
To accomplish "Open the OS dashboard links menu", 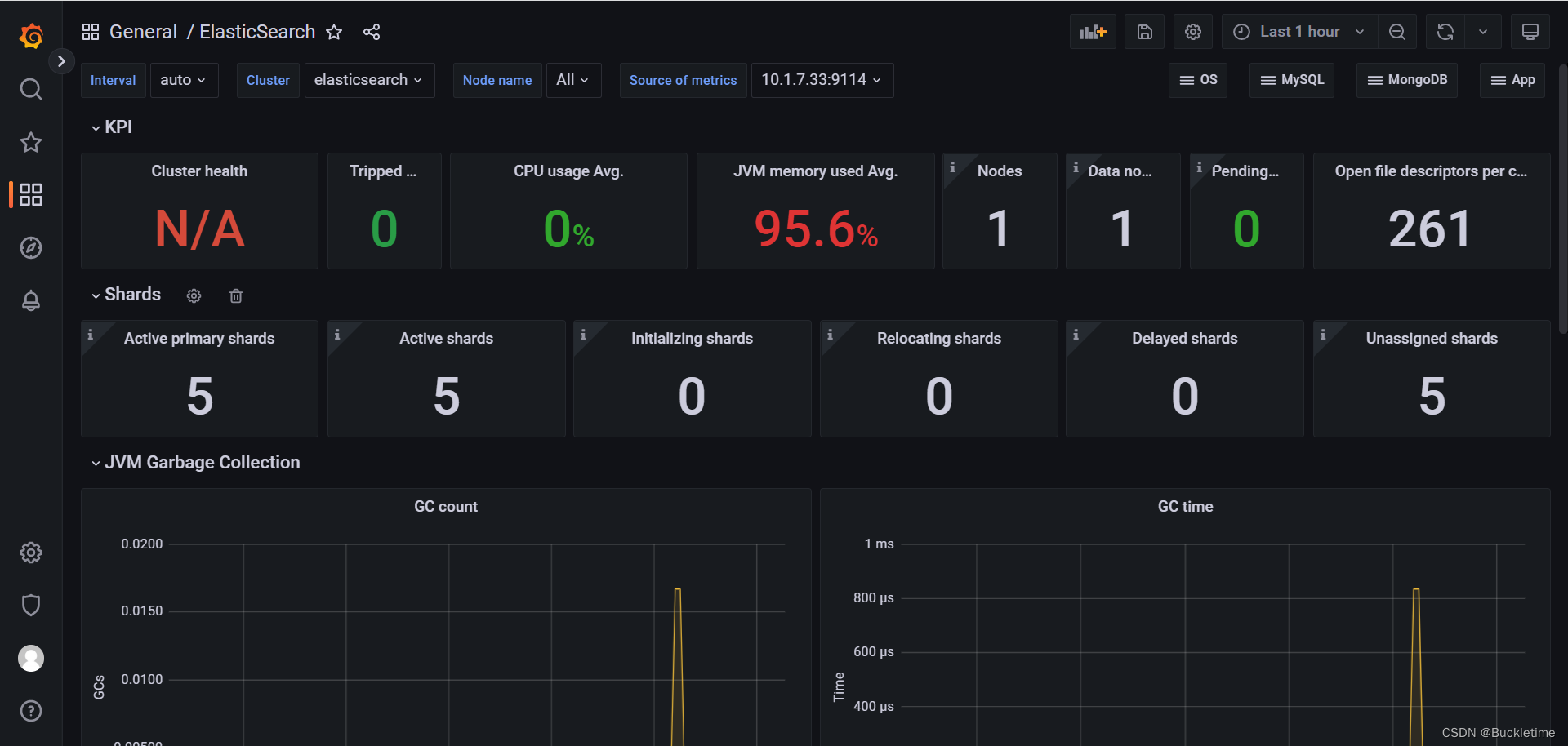I will pos(1198,80).
